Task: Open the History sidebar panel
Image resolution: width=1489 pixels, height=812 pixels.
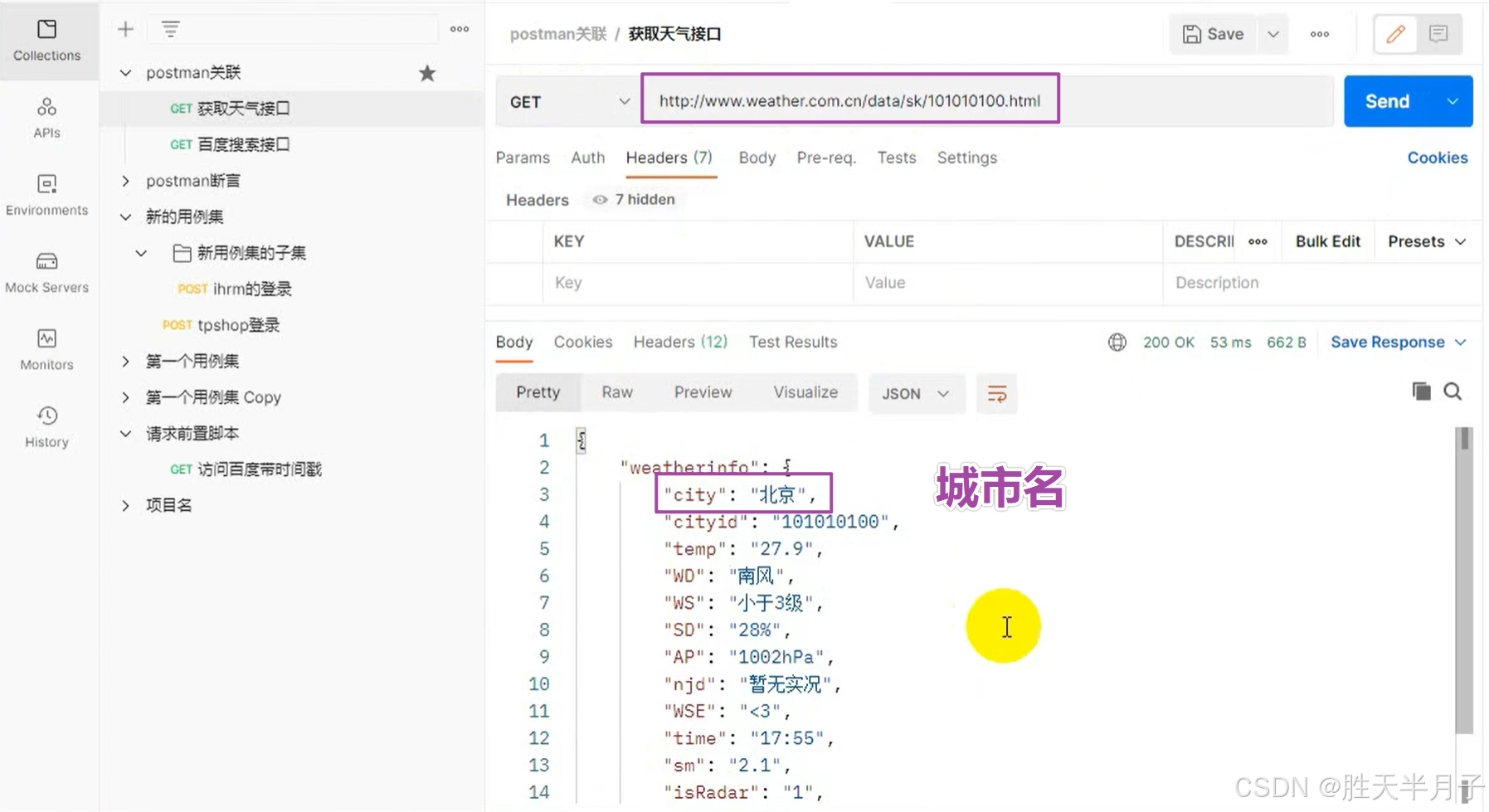Action: (47, 426)
